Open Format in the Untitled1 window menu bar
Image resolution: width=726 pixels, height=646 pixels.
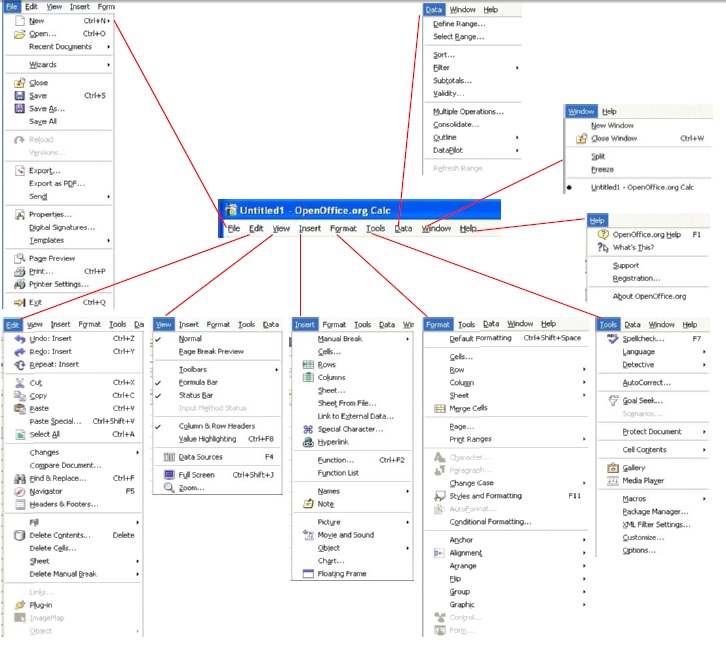coord(343,229)
